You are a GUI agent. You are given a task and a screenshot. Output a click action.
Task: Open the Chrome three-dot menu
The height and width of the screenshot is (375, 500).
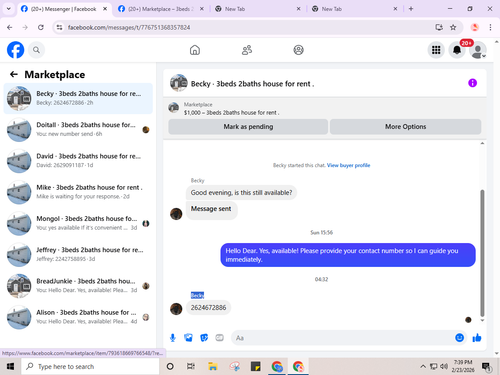point(490,27)
